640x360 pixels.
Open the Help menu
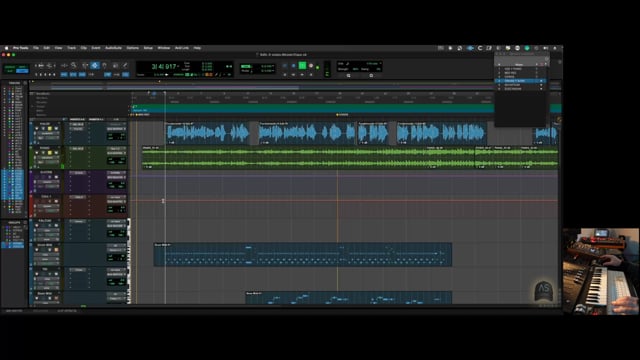pos(197,48)
